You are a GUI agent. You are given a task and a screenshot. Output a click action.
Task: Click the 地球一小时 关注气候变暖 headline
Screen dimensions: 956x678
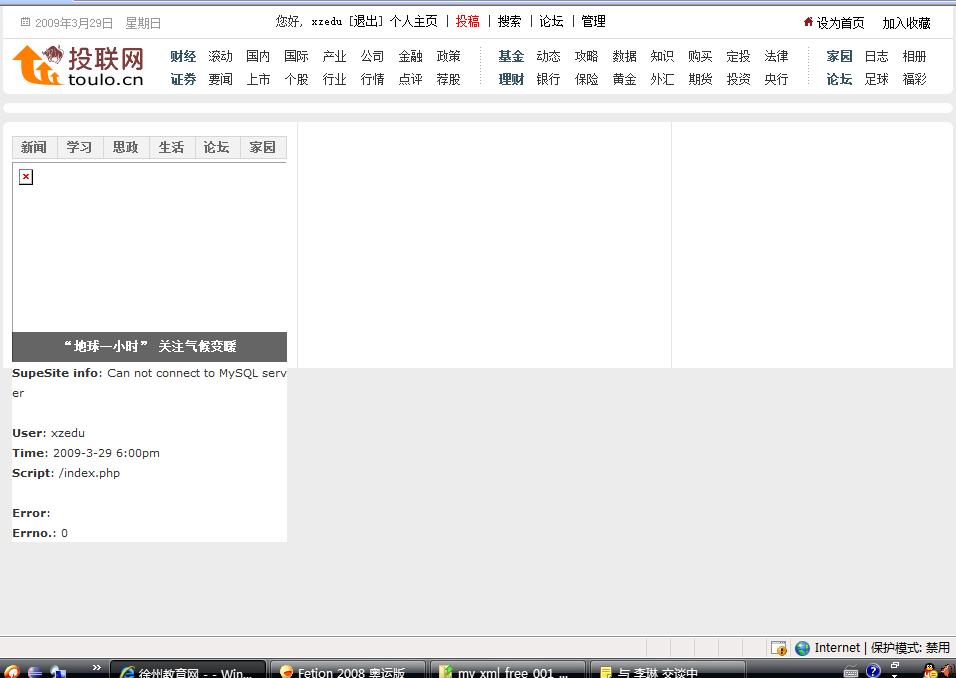pyautogui.click(x=149, y=347)
